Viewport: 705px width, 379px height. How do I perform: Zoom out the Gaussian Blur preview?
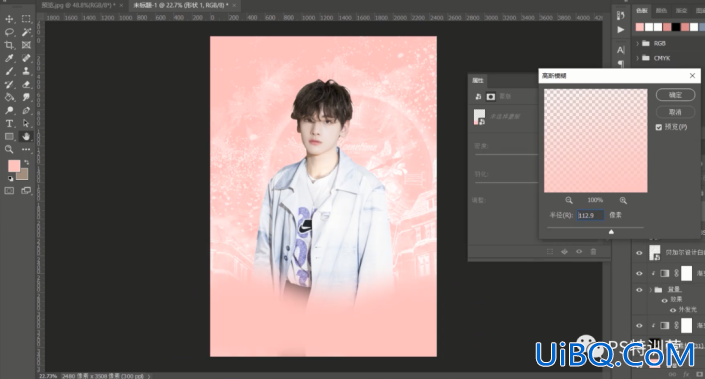coord(569,200)
